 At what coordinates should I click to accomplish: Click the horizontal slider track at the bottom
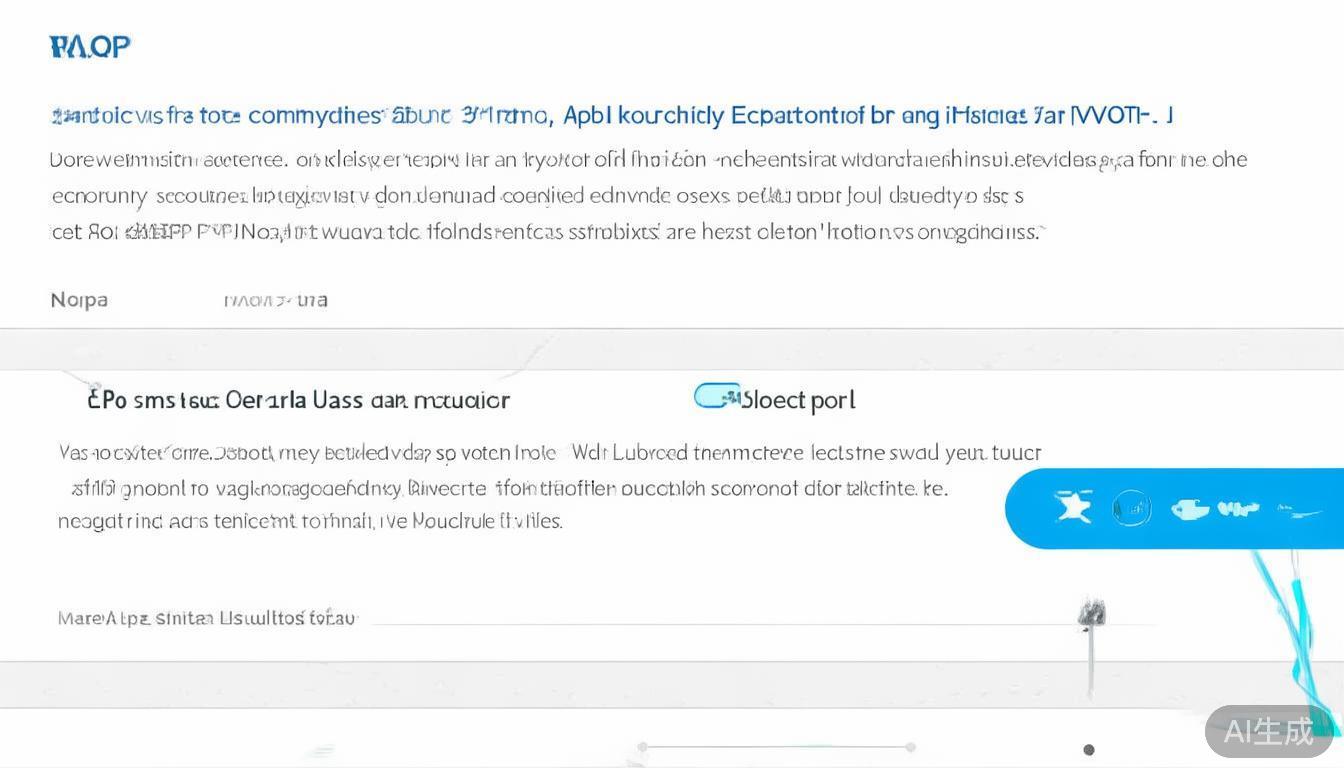pos(776,746)
